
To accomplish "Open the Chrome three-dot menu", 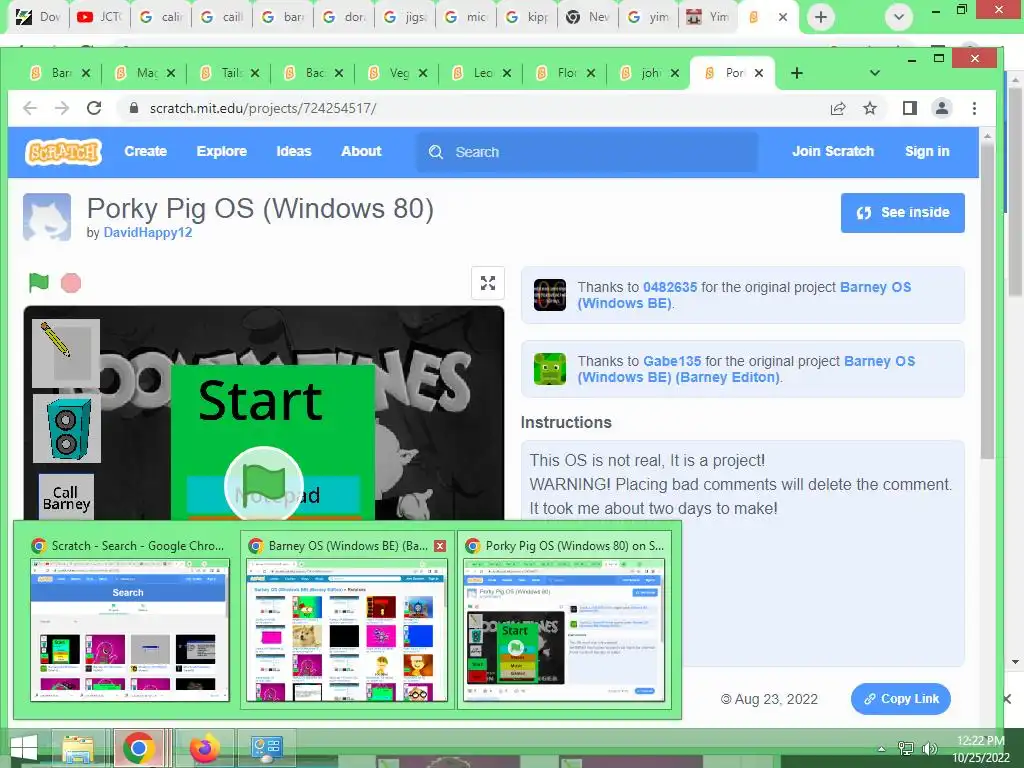I will (x=974, y=108).
